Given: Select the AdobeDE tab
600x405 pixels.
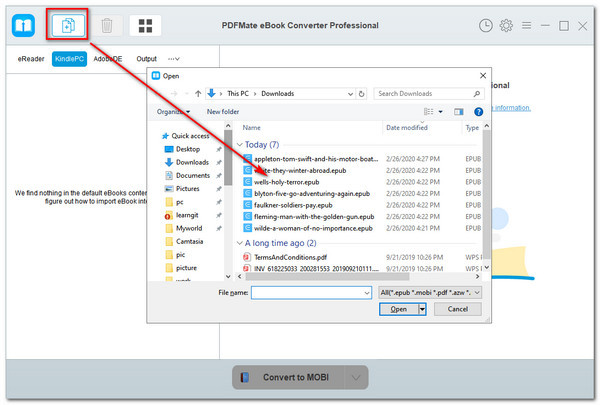Looking at the screenshot, I should click(x=108, y=59).
